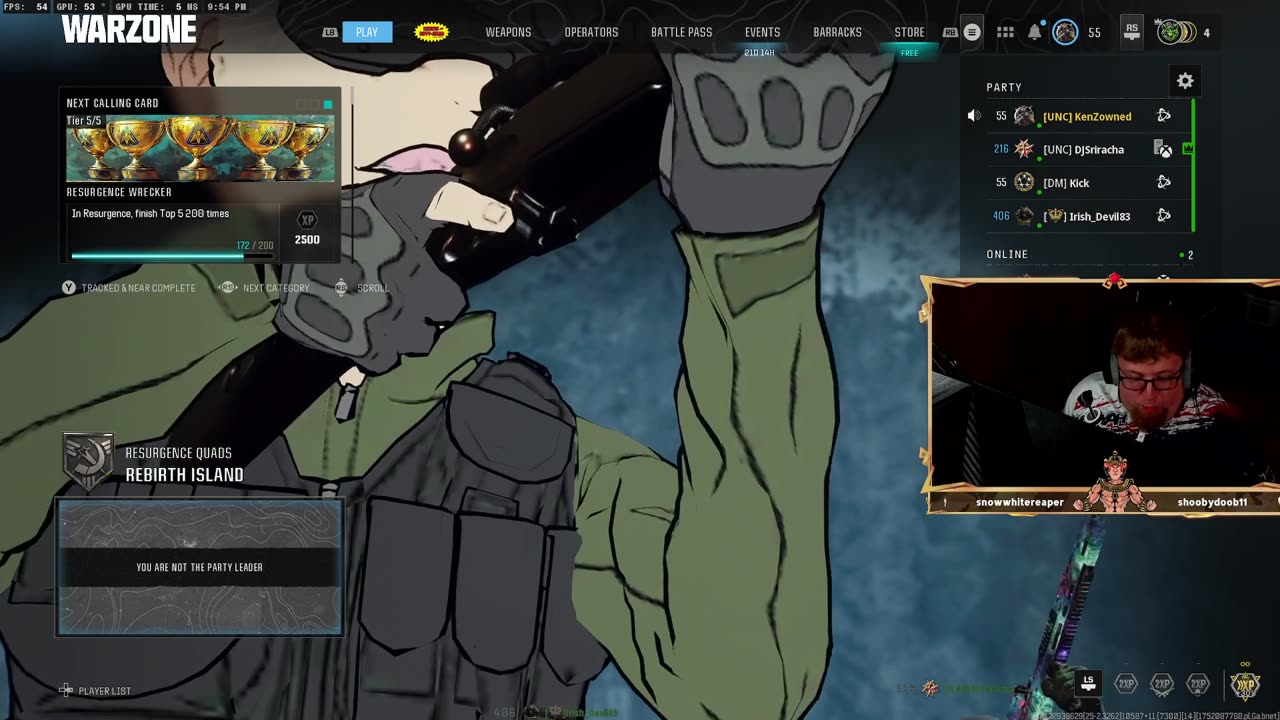The height and width of the screenshot is (720, 1280).
Task: Open the grid apps menu icon
Action: 1005,32
